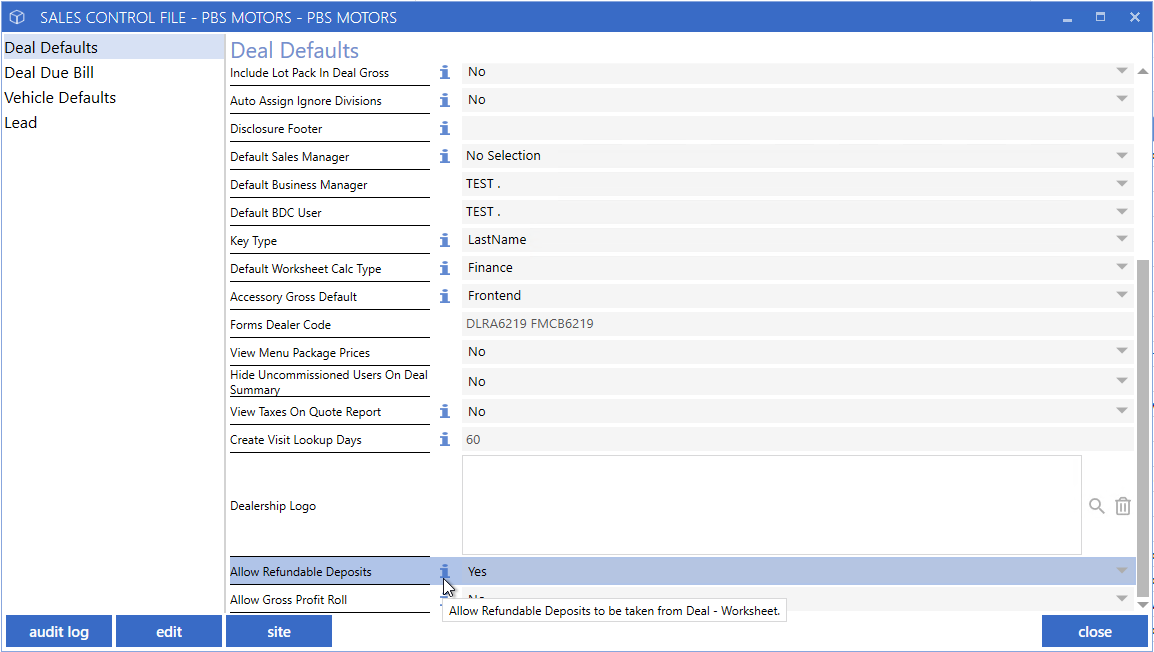Click info icon beside Disclosure Footer
1154x652 pixels.
pos(445,128)
